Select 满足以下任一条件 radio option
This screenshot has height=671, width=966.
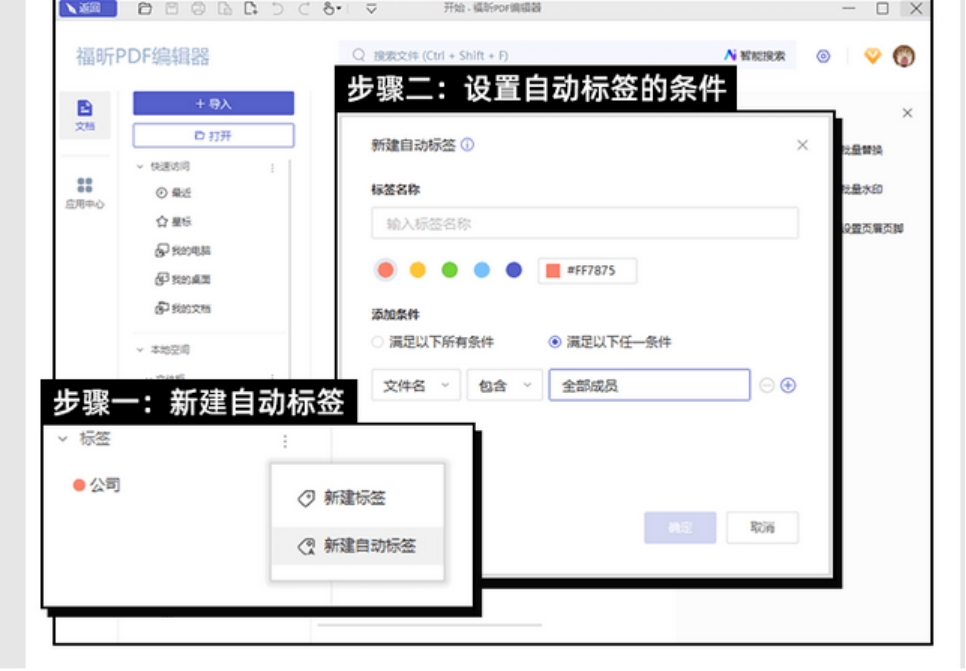[555, 342]
